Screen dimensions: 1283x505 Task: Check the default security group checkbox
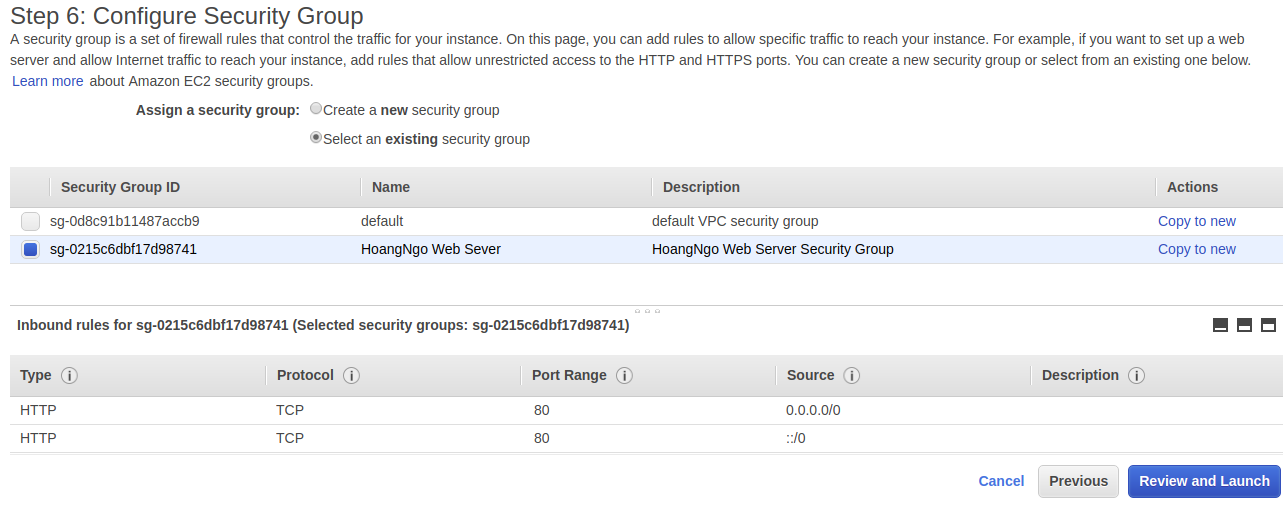pos(30,222)
